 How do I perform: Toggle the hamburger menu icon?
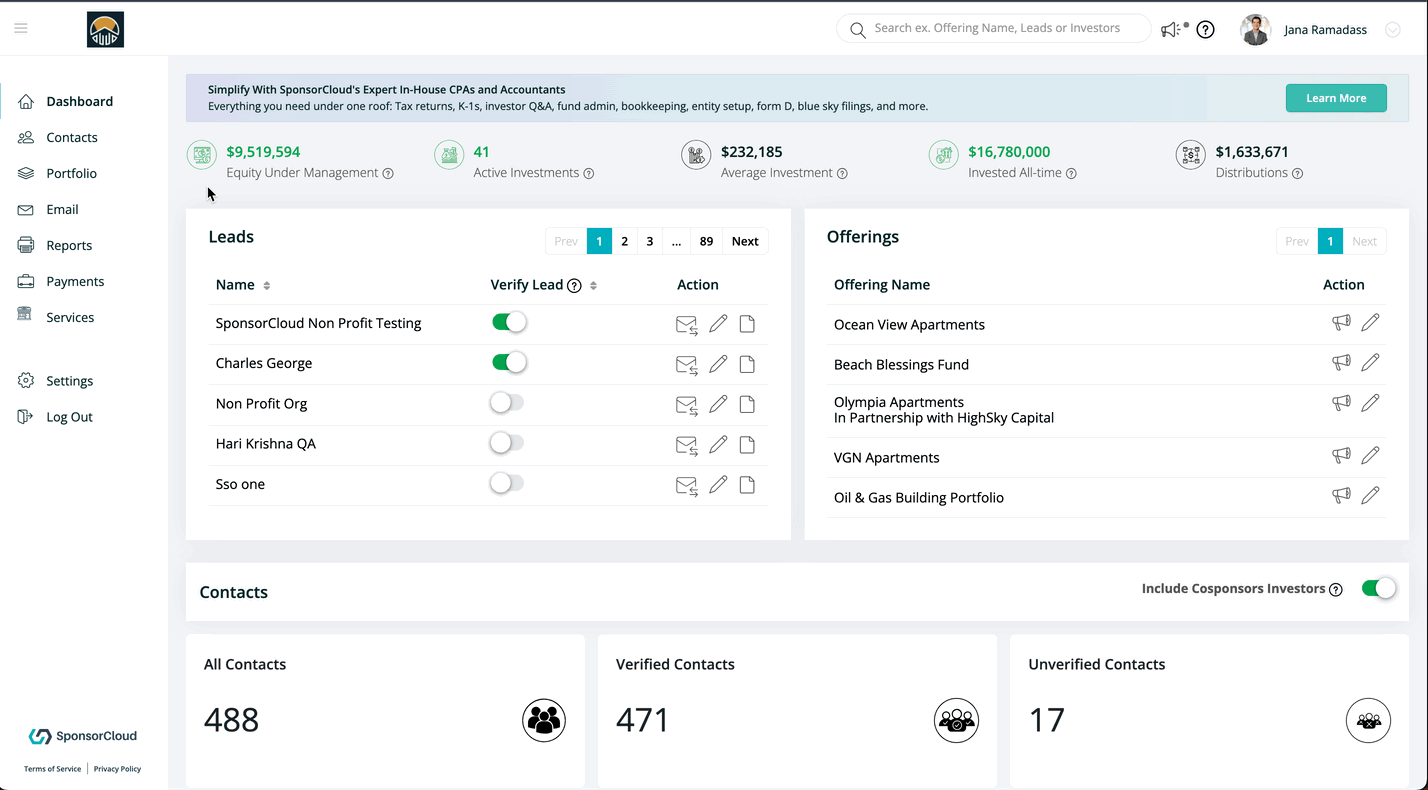coord(21,28)
